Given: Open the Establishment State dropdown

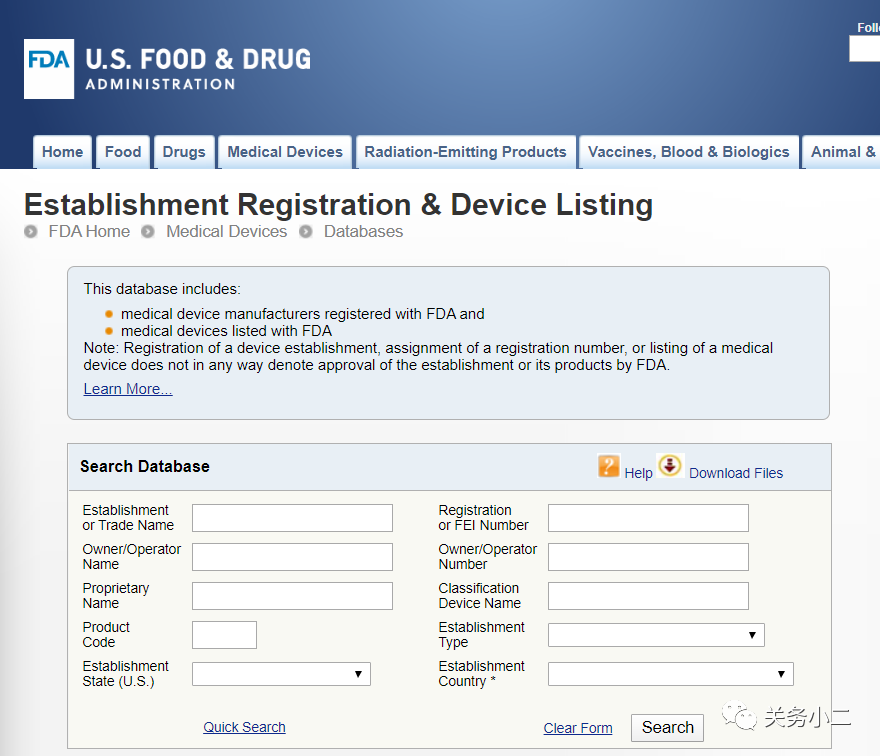Looking at the screenshot, I should tap(281, 674).
